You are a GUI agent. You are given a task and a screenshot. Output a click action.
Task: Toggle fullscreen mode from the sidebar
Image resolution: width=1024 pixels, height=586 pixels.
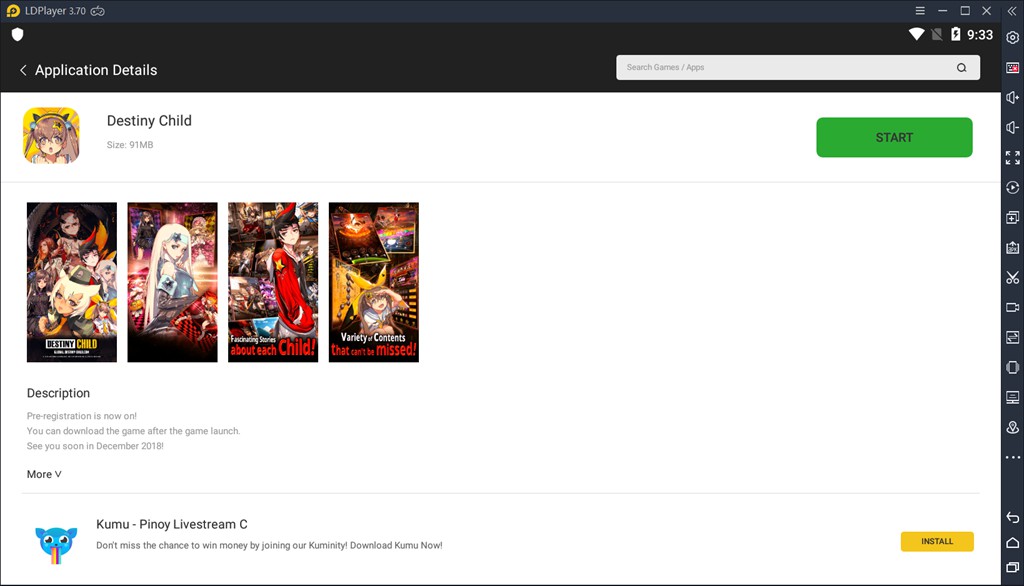point(1012,157)
